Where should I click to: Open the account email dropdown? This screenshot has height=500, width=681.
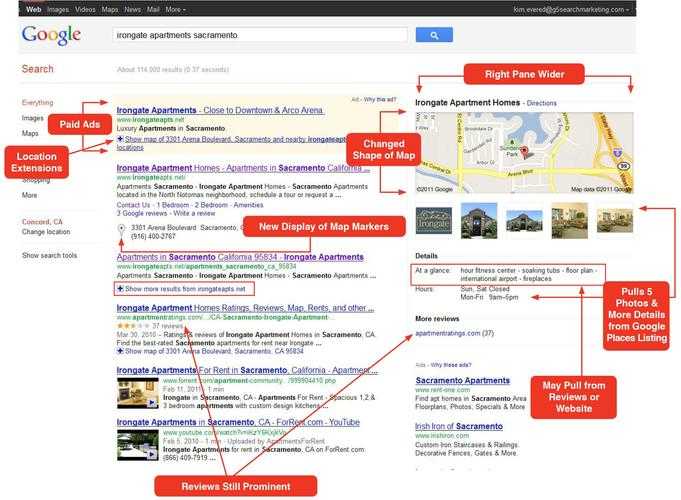point(571,9)
